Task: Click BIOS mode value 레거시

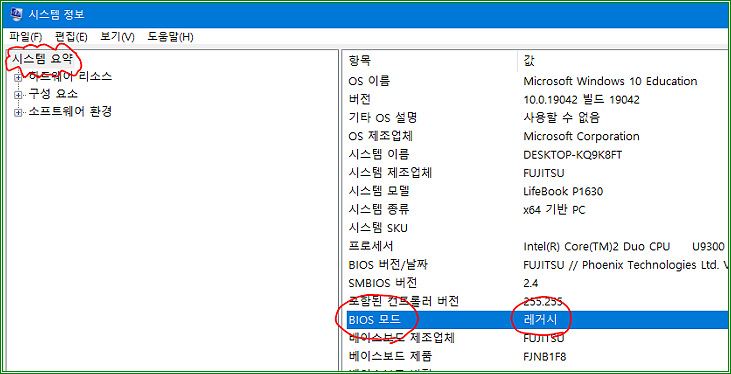Action: (541, 320)
